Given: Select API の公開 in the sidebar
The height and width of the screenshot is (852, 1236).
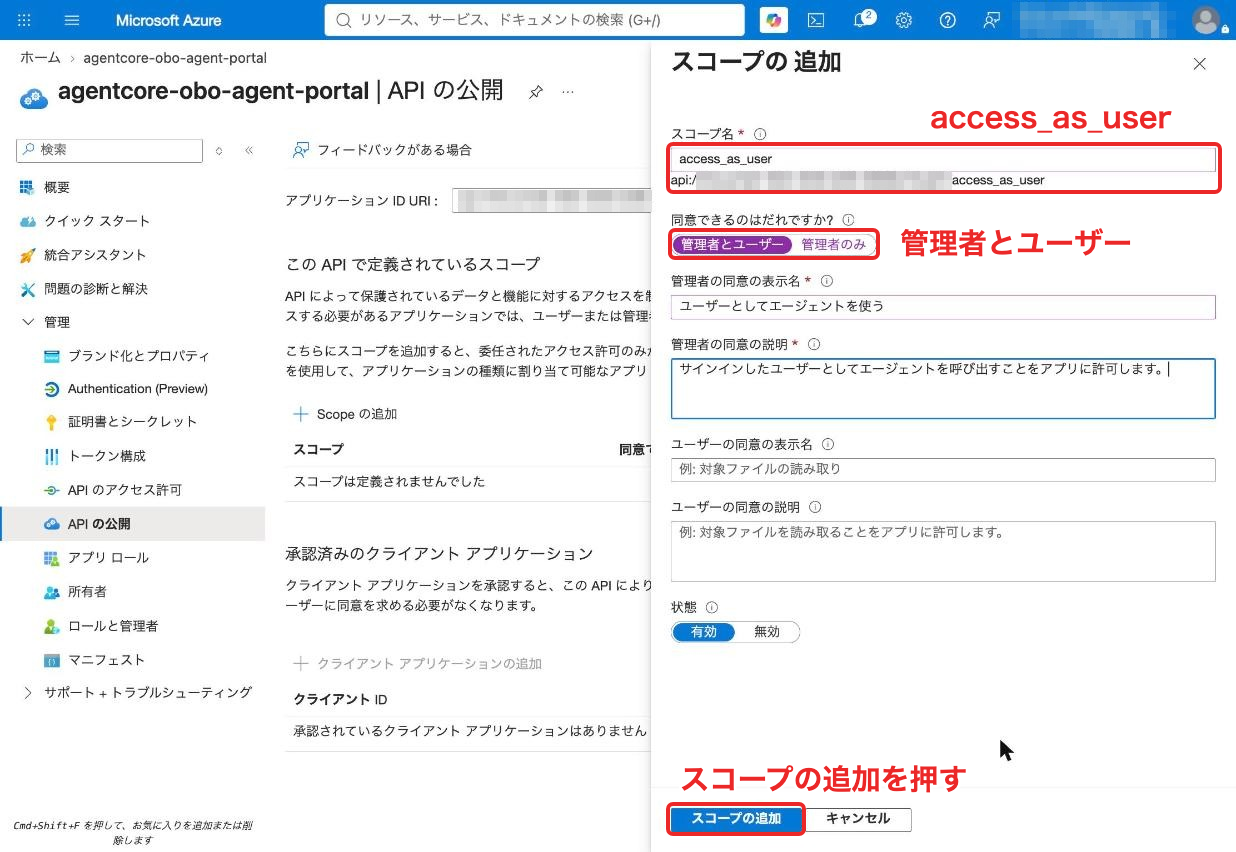Looking at the screenshot, I should coord(132,524).
